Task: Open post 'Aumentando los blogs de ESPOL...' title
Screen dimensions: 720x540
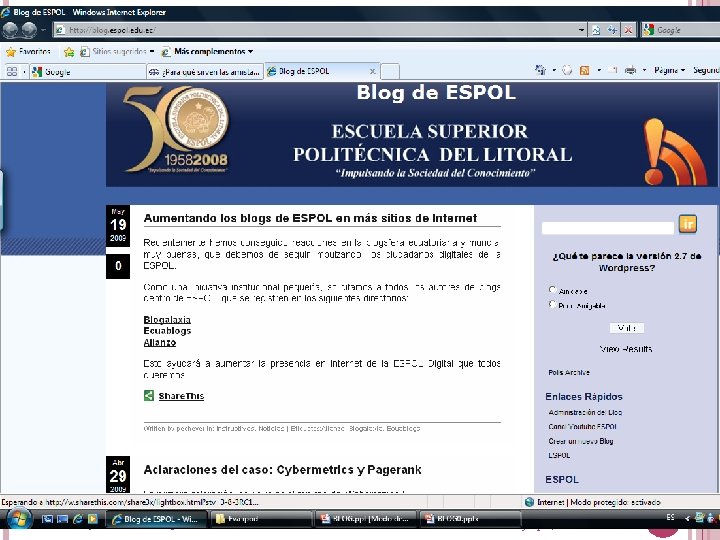Action: click(310, 218)
